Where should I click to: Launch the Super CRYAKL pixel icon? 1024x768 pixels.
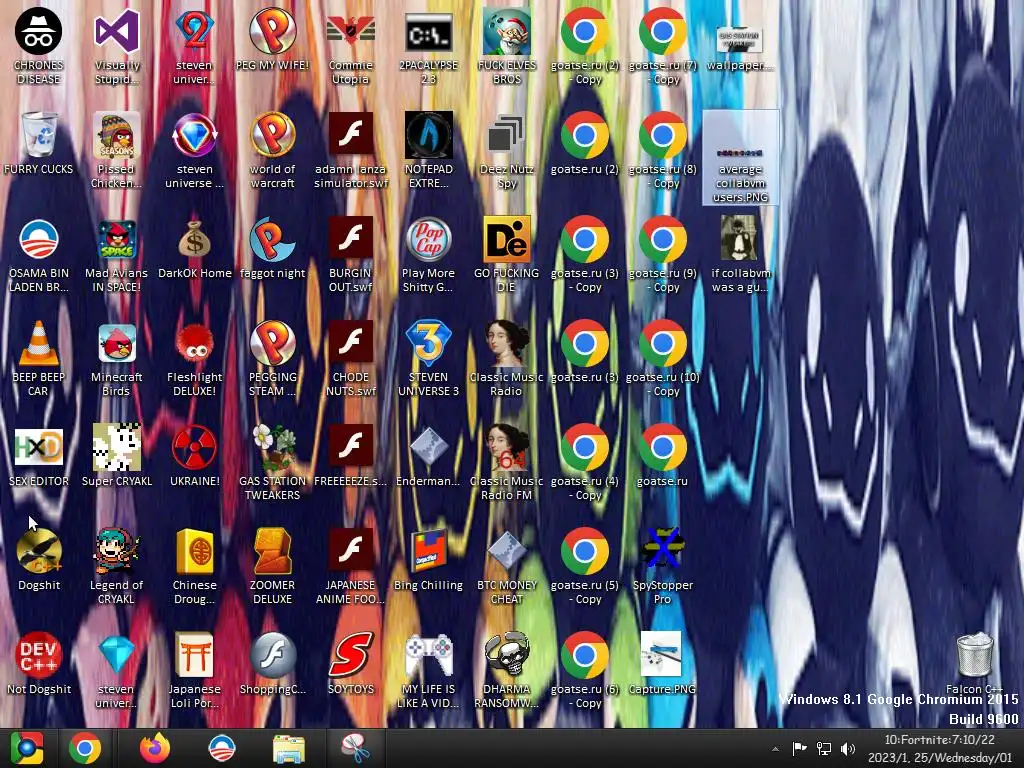pyautogui.click(x=116, y=456)
